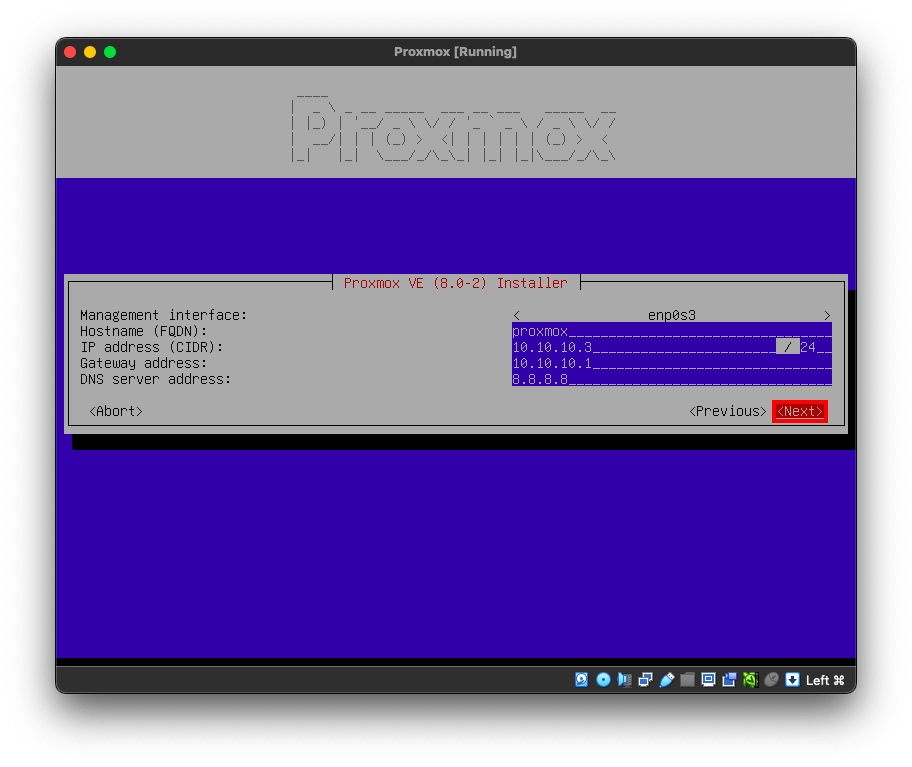Image resolution: width=912 pixels, height=767 pixels.
Task: Click the audio status icon
Action: (624, 679)
